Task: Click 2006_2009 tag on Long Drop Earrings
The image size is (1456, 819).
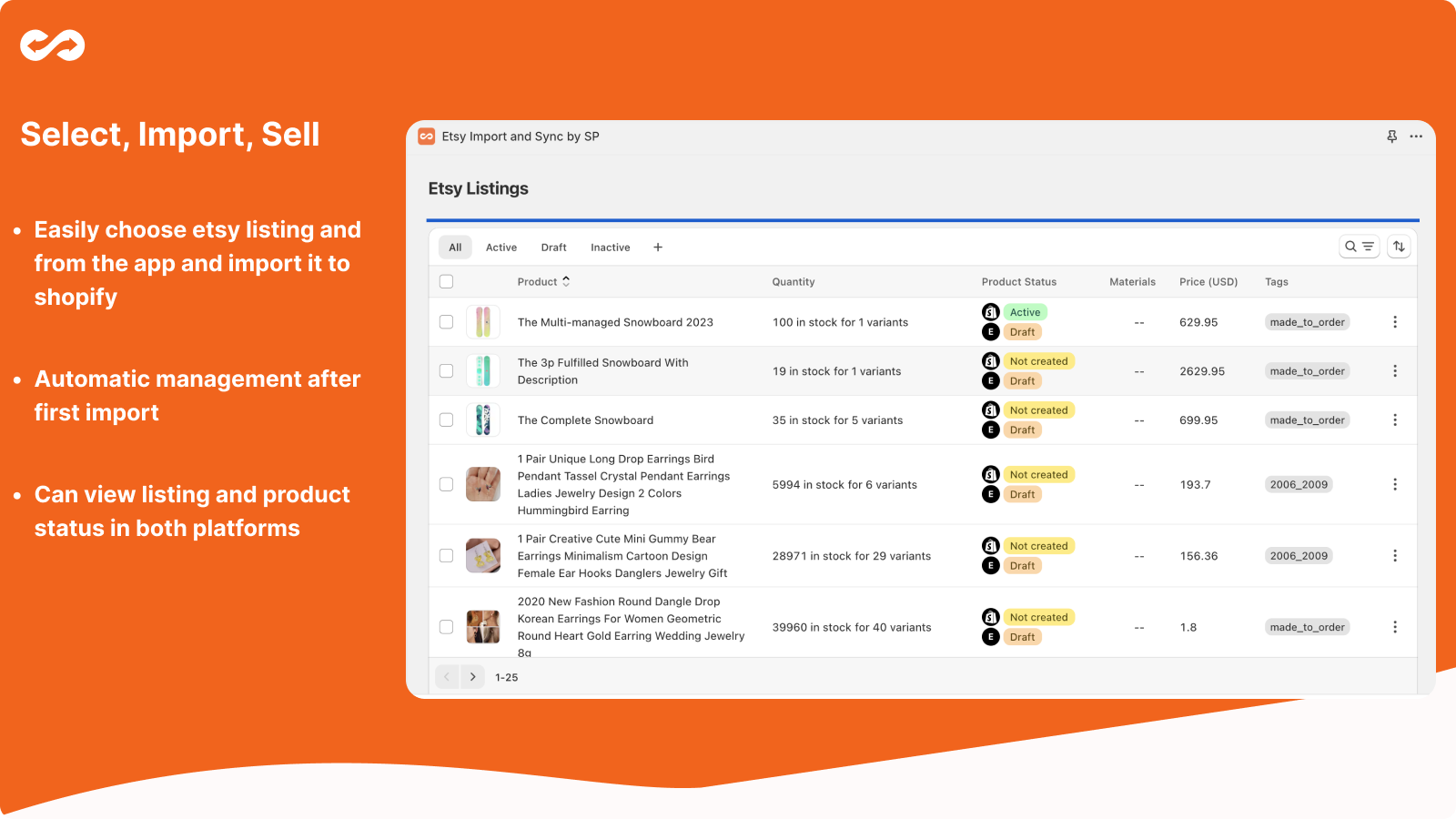Action: [1299, 485]
